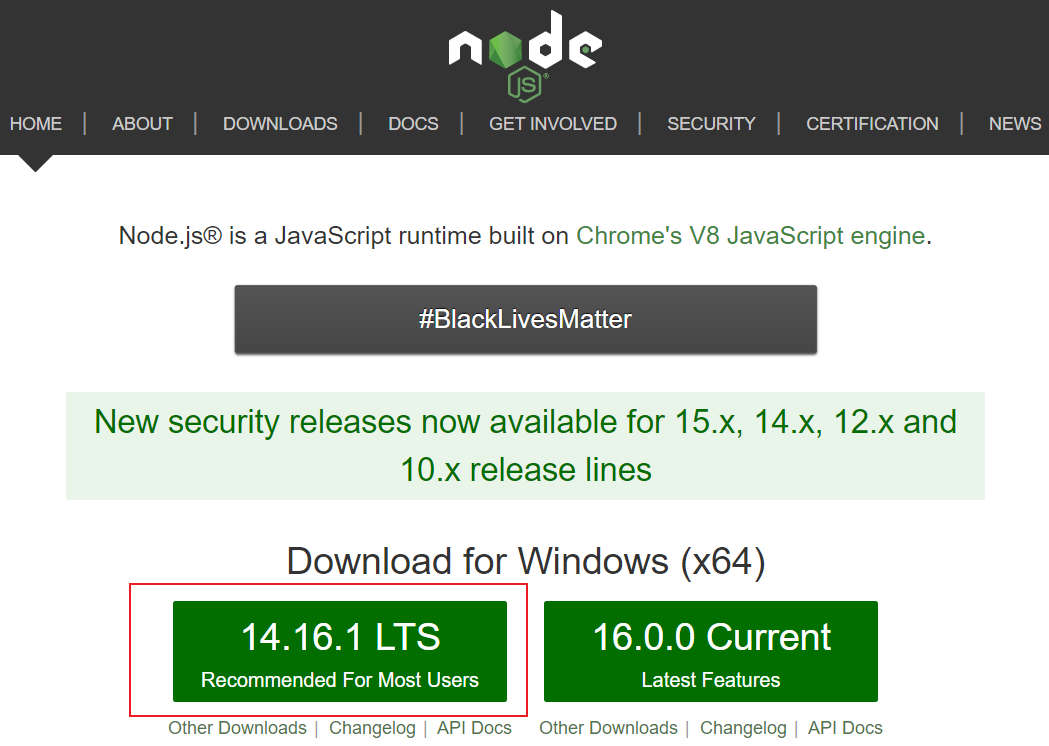
Task: Select DOCS in the navigation bar
Action: coord(413,124)
